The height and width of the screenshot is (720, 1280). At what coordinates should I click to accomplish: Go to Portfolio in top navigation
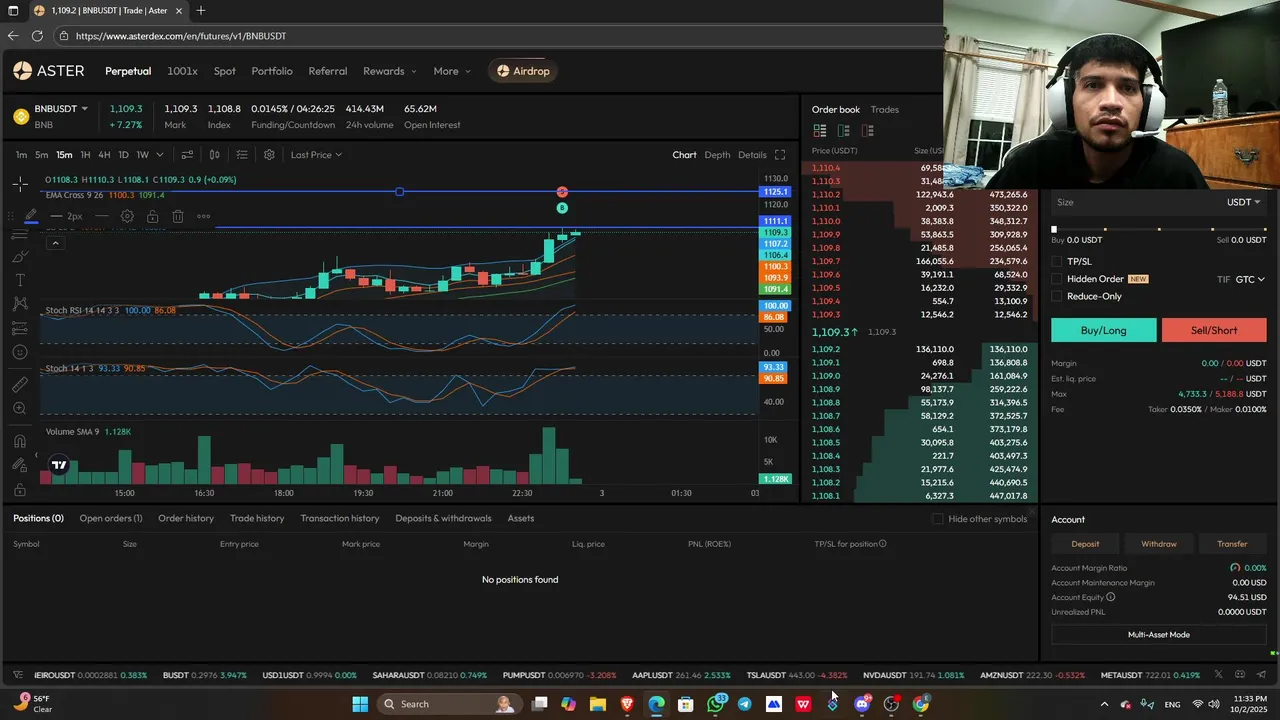272,71
